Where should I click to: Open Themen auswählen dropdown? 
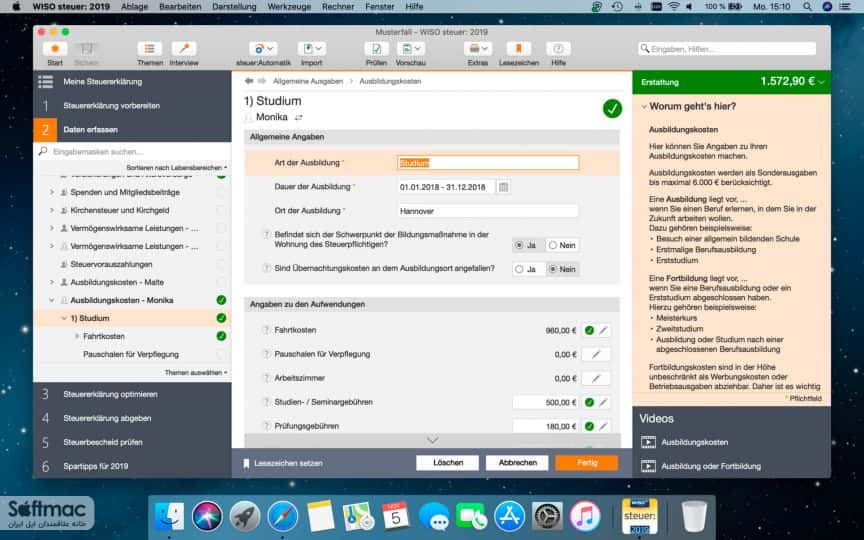196,373
